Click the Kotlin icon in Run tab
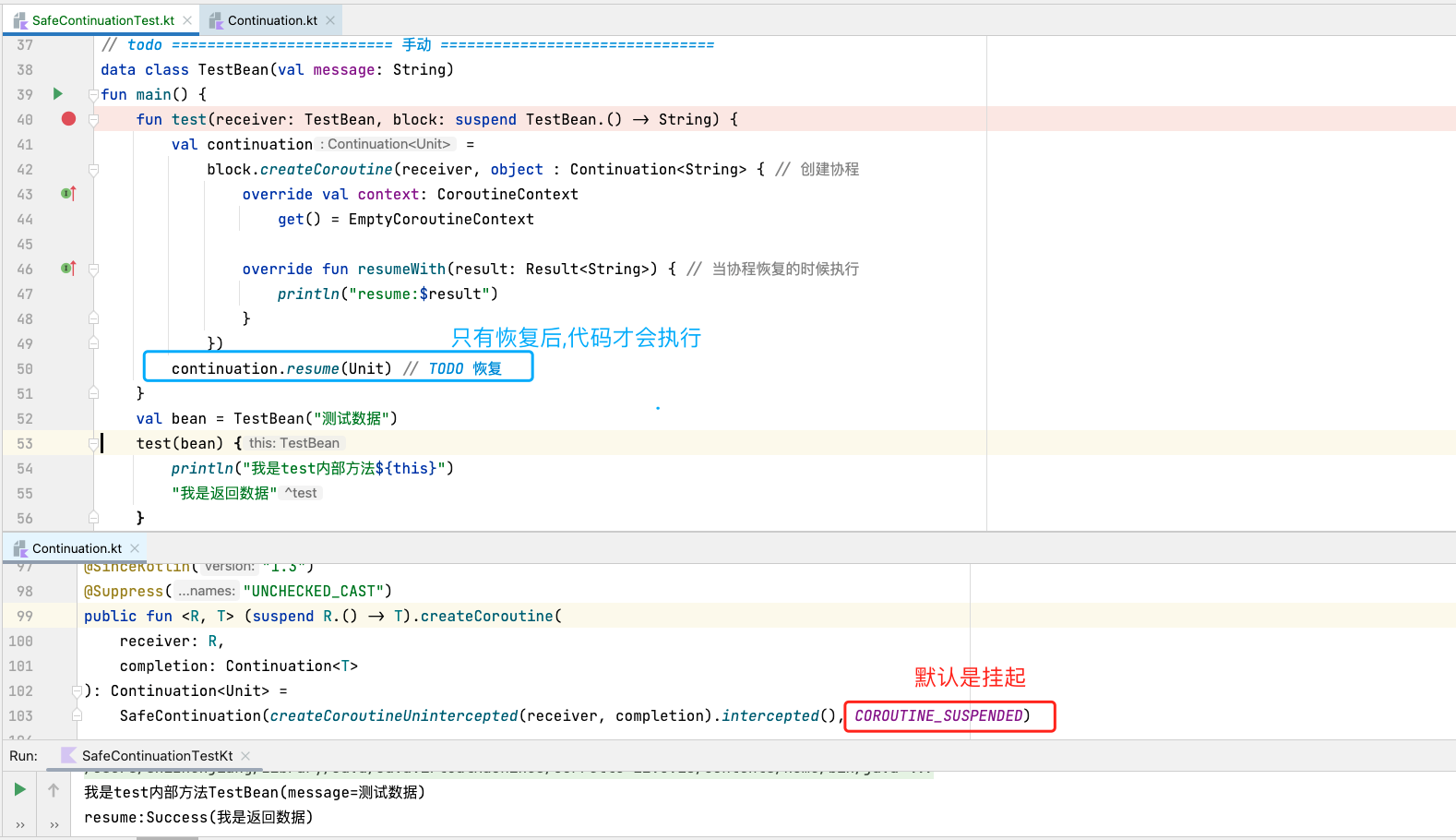The image size is (1456, 840). (x=68, y=755)
